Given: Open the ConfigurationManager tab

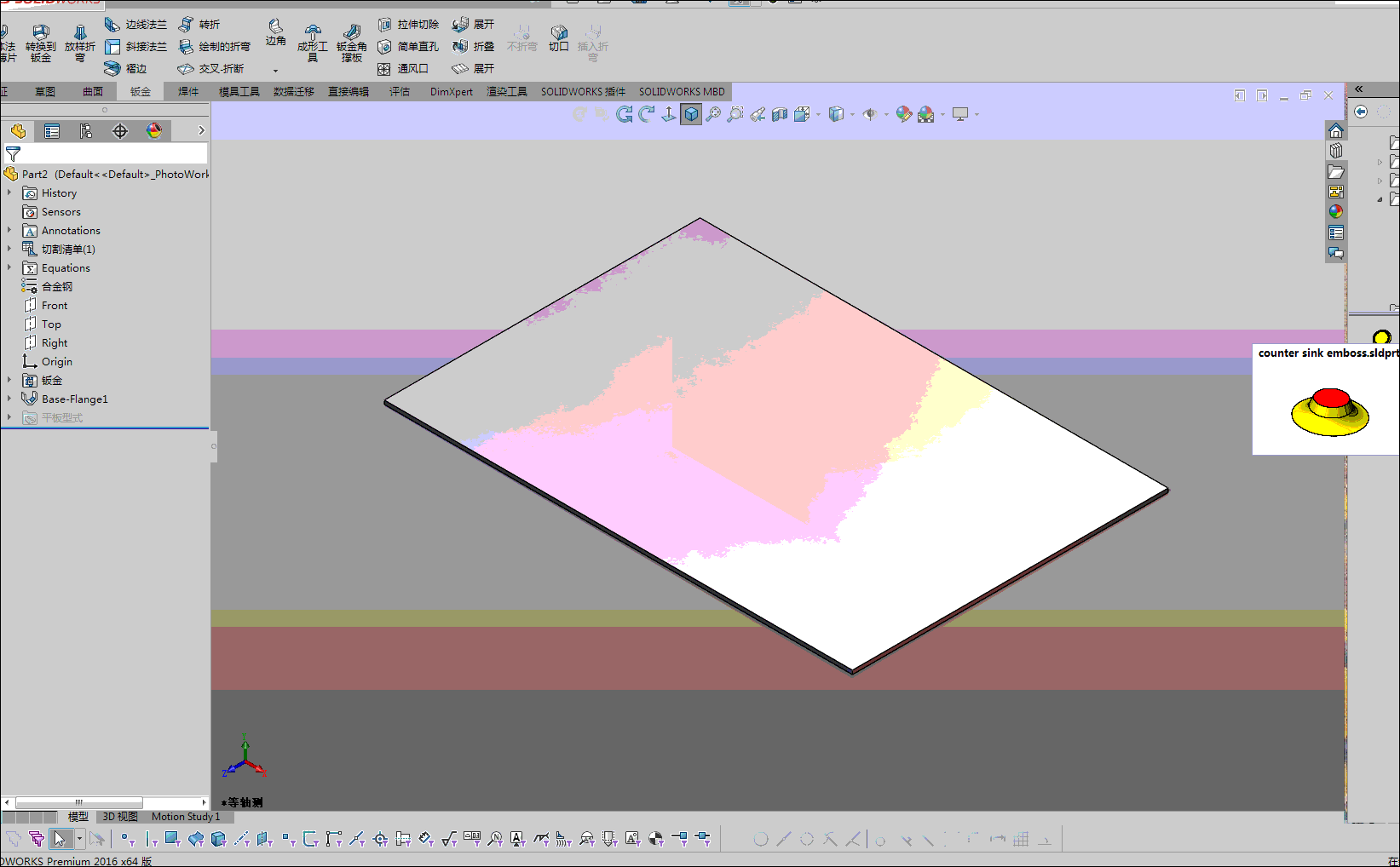Looking at the screenshot, I should 86,130.
